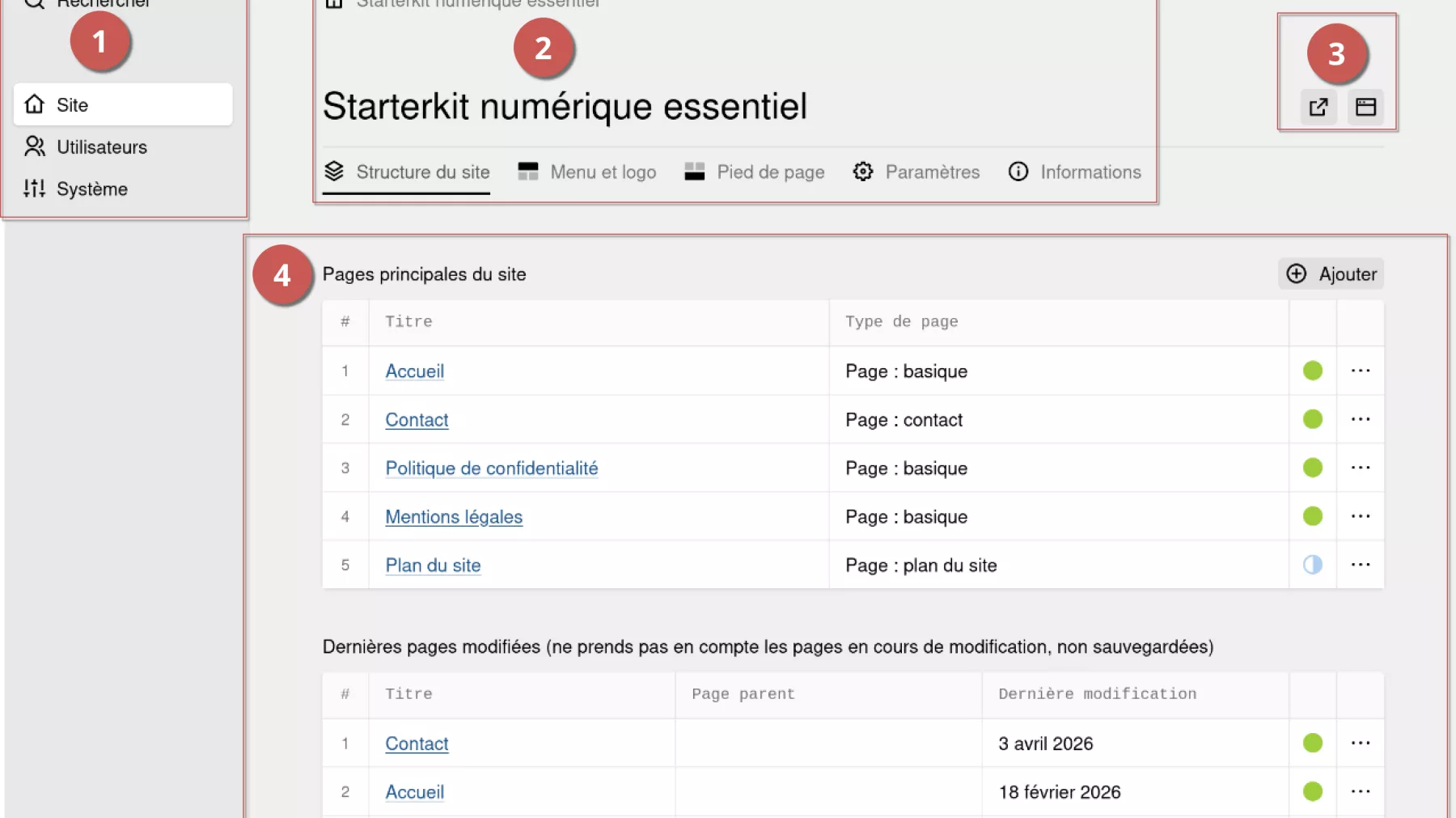This screenshot has height=818, width=1456.
Task: Click the 'Starterkit numérique essentiel' heading
Action: tap(565, 106)
